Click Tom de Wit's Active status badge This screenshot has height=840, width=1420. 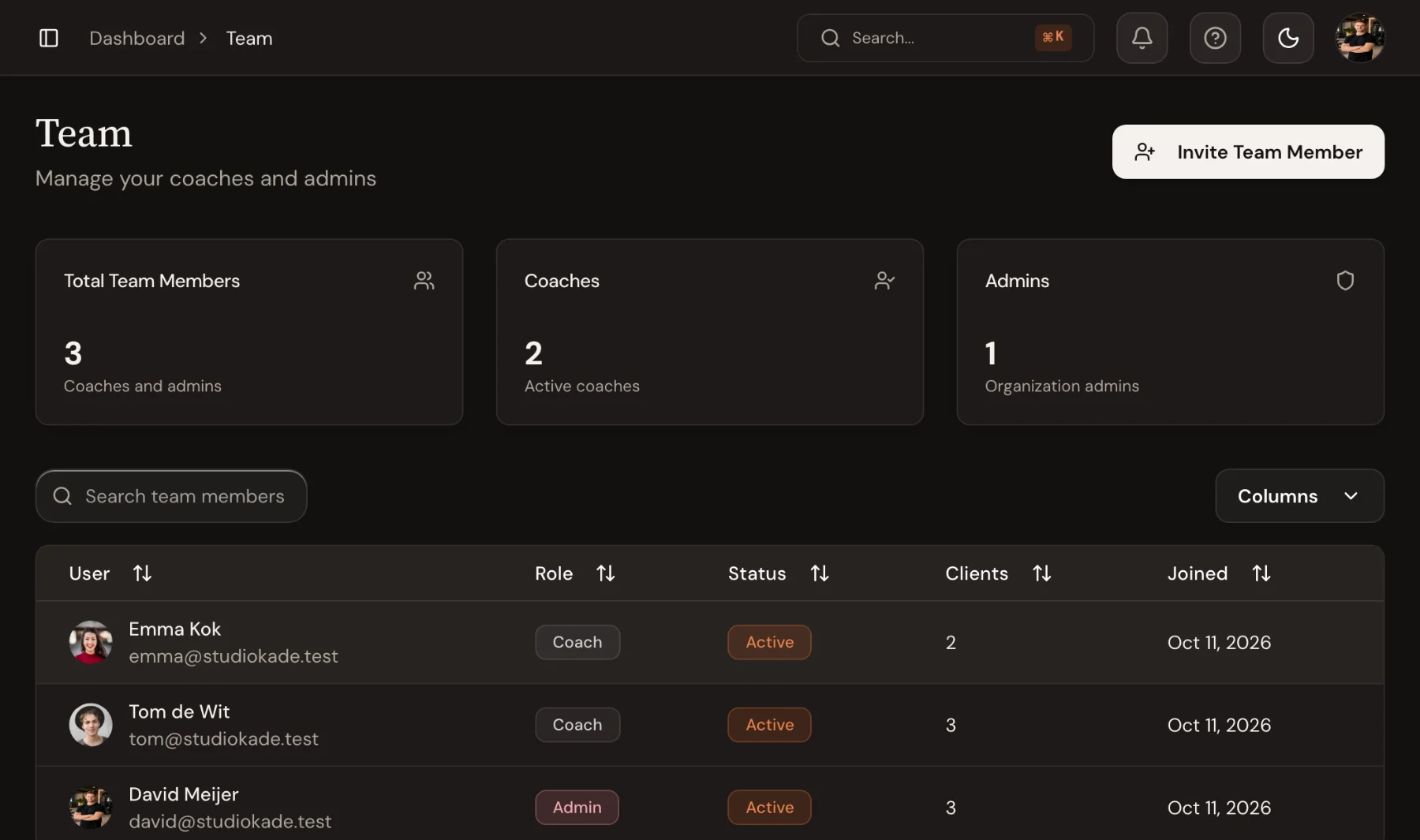770,725
